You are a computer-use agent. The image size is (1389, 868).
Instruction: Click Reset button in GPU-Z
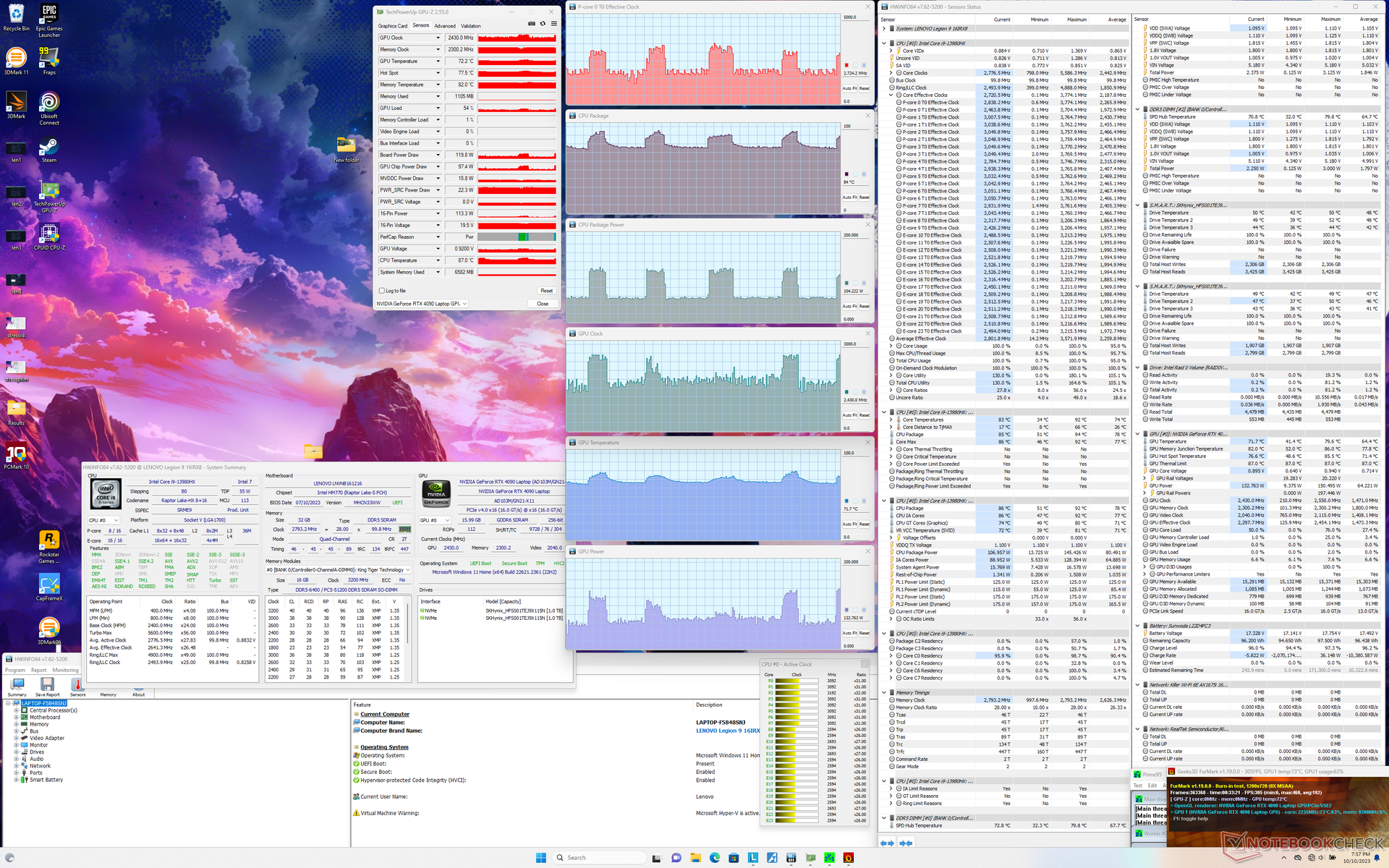[x=546, y=291]
